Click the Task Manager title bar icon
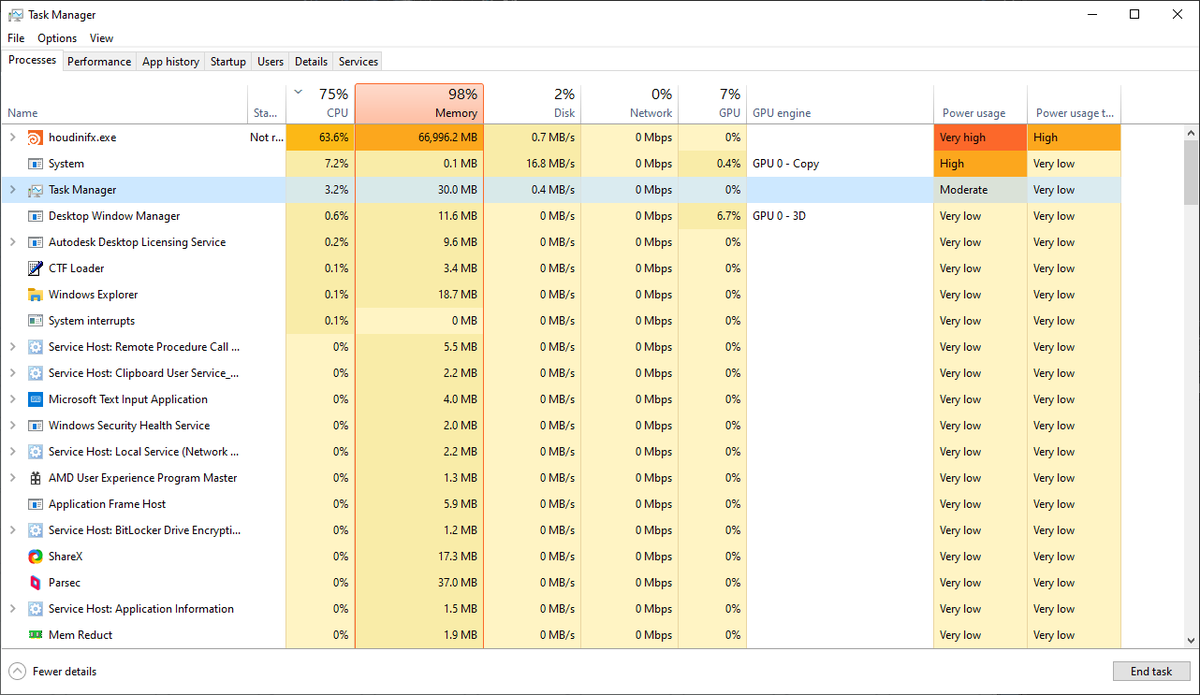 pos(15,15)
